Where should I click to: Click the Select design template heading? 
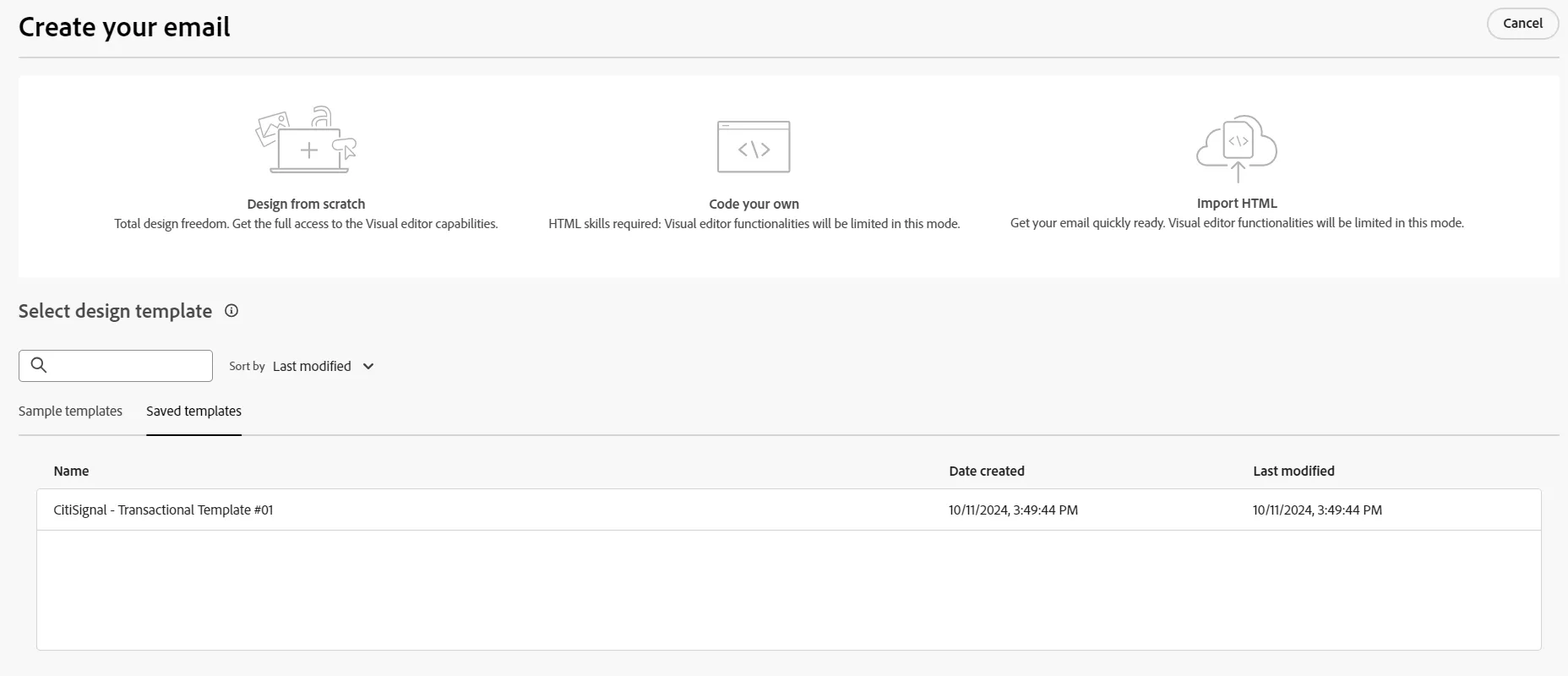point(115,311)
